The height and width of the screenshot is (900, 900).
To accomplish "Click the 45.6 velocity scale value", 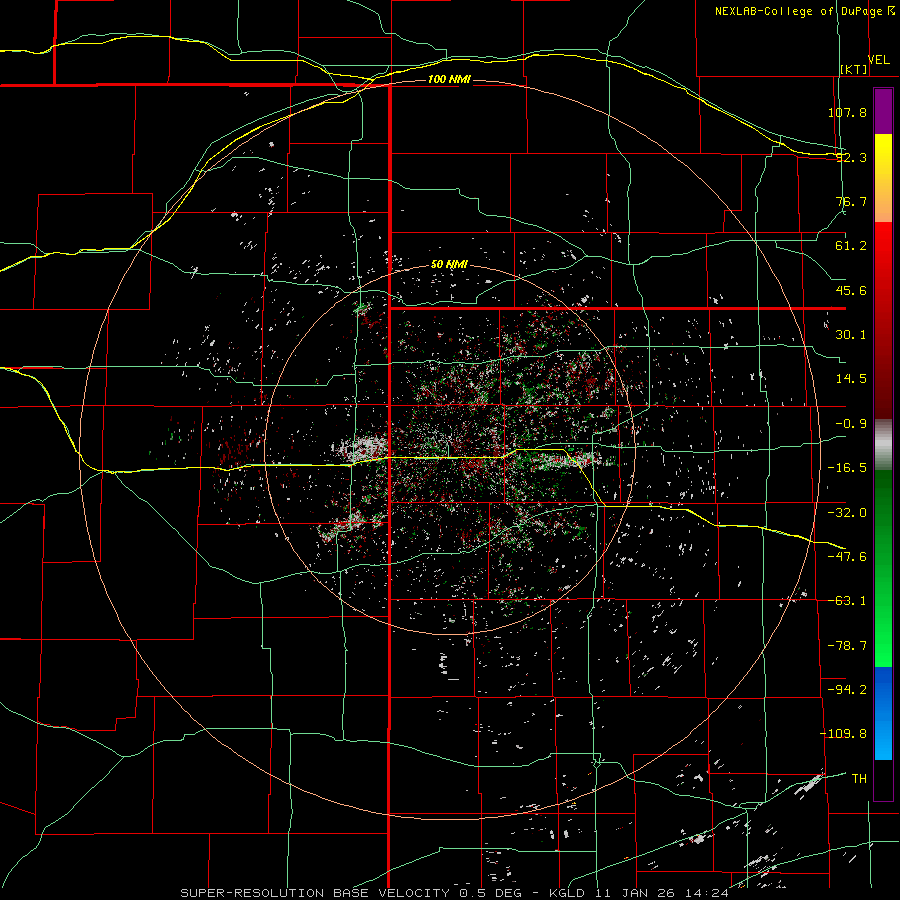I will (x=851, y=290).
